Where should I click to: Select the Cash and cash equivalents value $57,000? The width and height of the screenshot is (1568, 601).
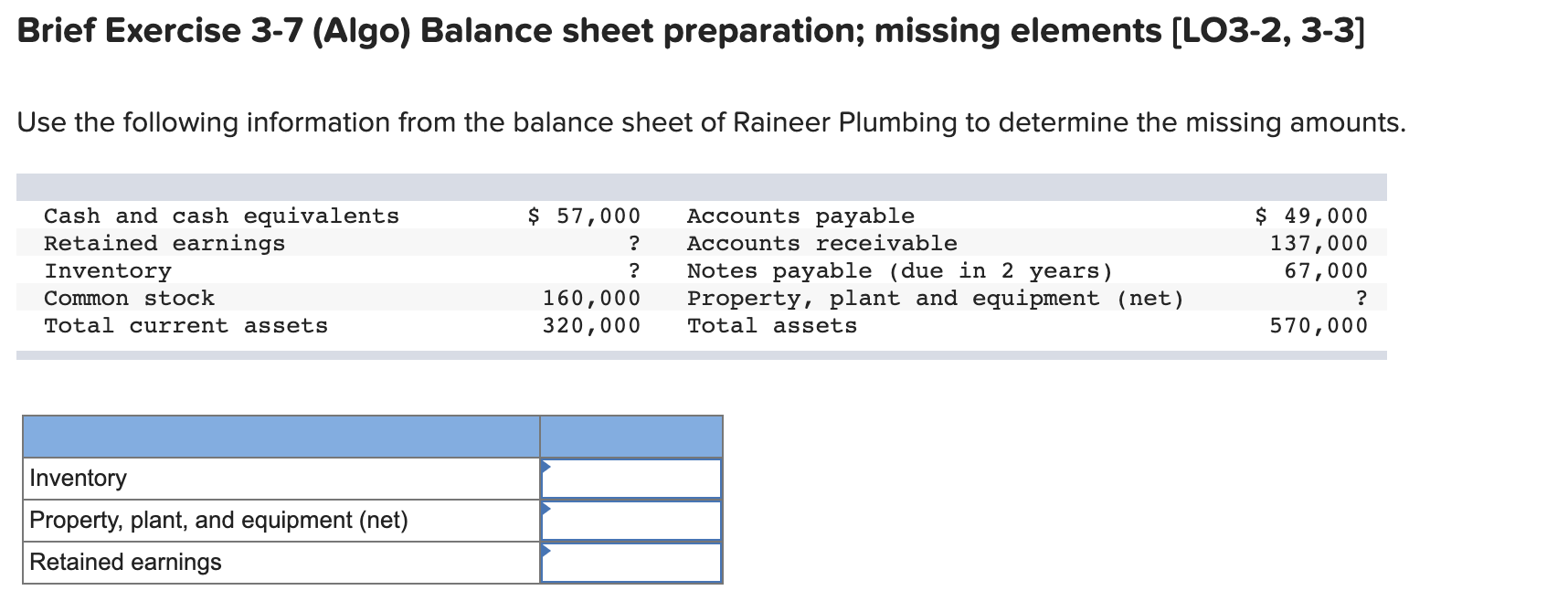pyautogui.click(x=581, y=216)
